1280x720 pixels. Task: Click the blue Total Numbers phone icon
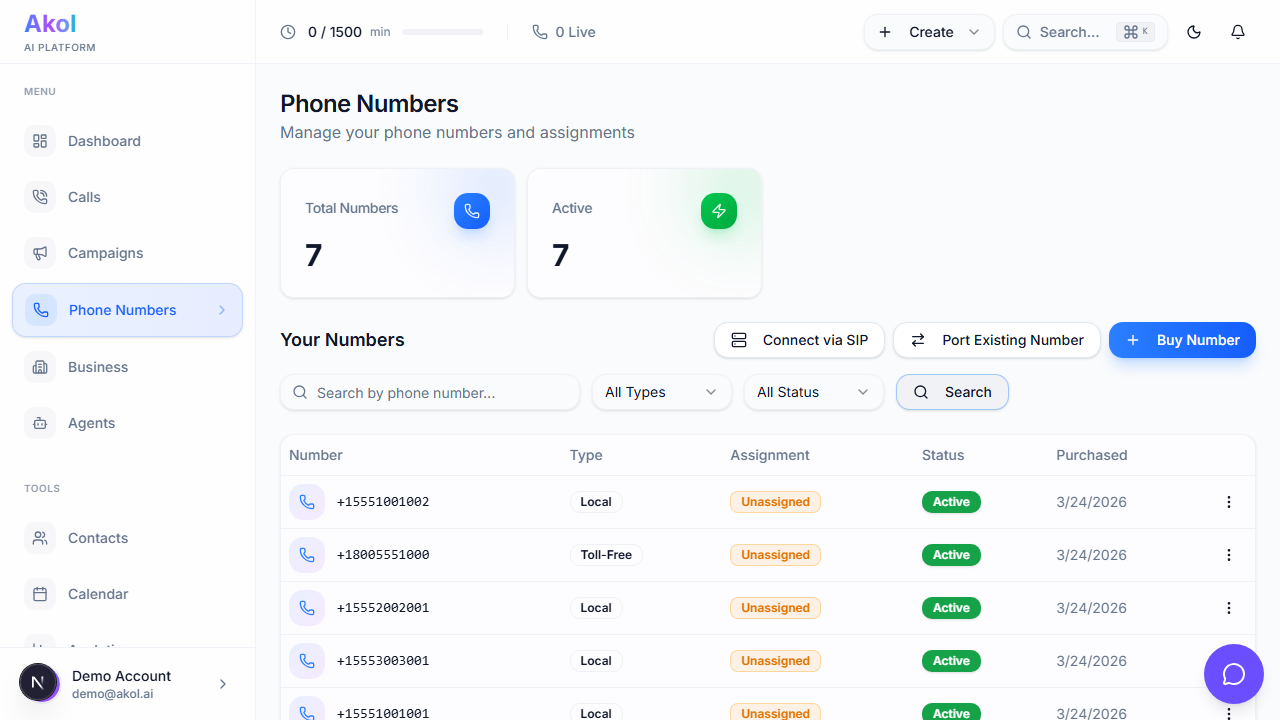point(472,211)
